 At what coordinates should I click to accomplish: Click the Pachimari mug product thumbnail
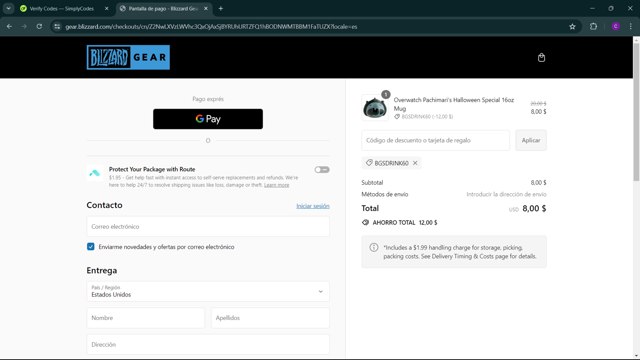click(x=375, y=108)
